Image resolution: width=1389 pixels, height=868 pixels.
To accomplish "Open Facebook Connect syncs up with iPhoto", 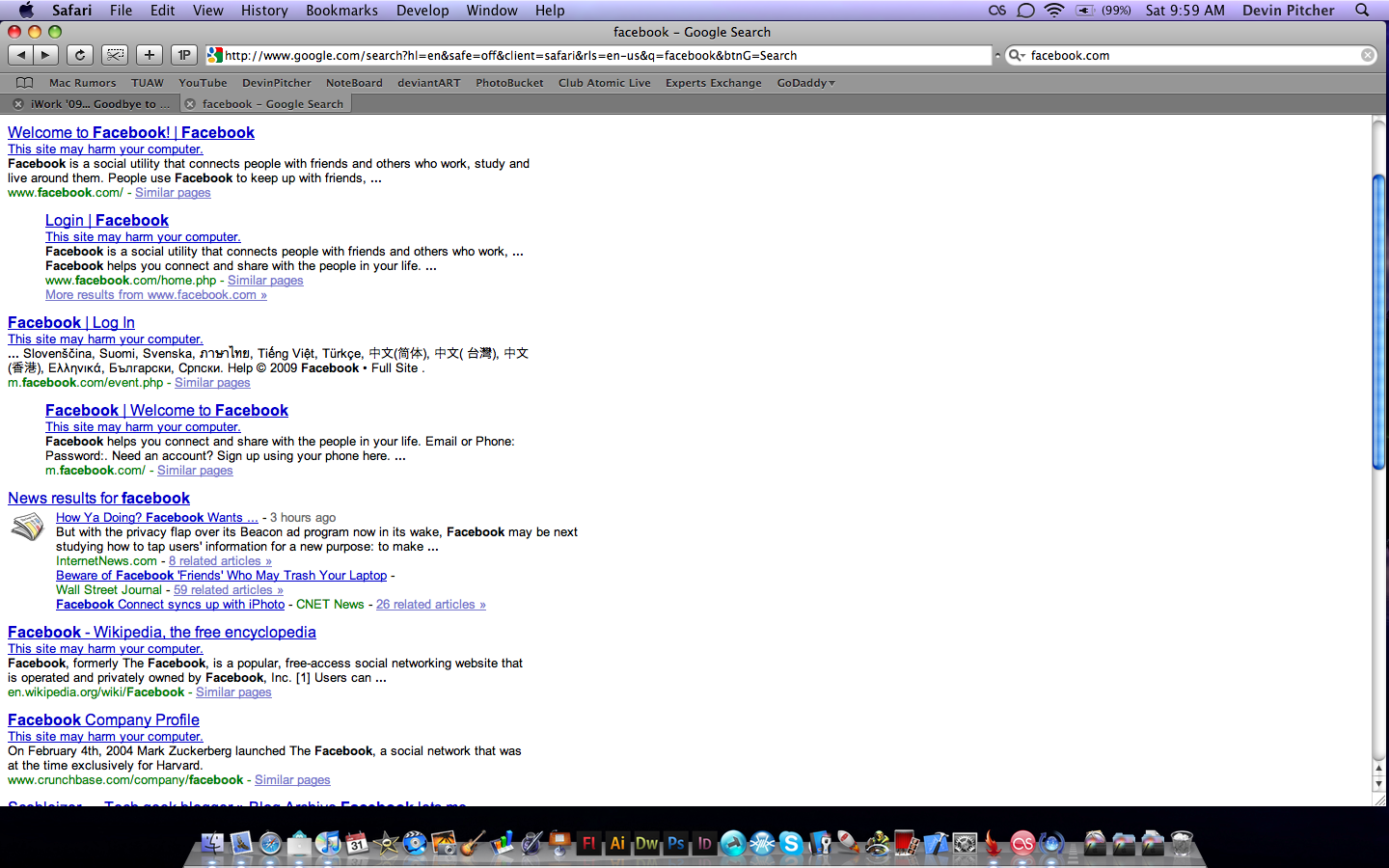I will click(x=170, y=605).
